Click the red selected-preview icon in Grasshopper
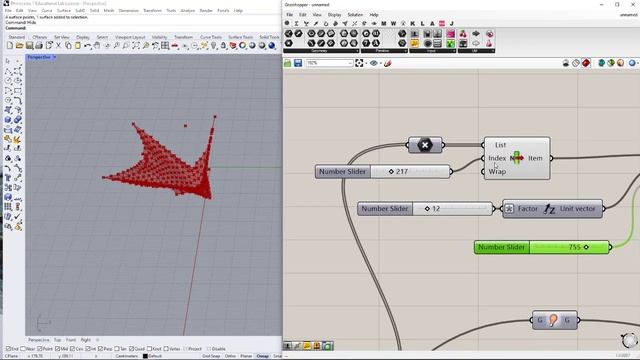 pos(586,63)
